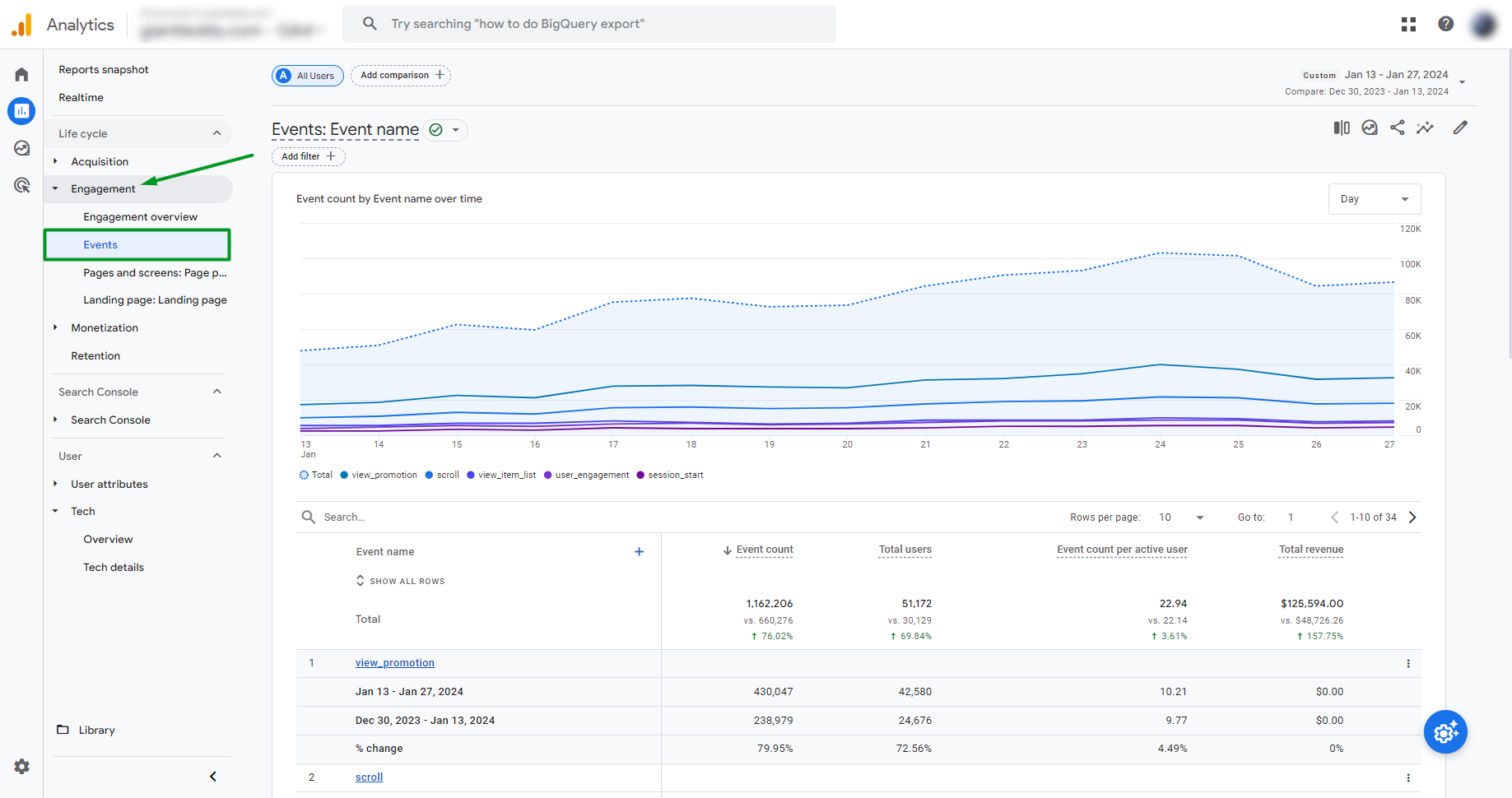The image size is (1512, 798).
Task: Open Tech details report
Action: point(114,568)
